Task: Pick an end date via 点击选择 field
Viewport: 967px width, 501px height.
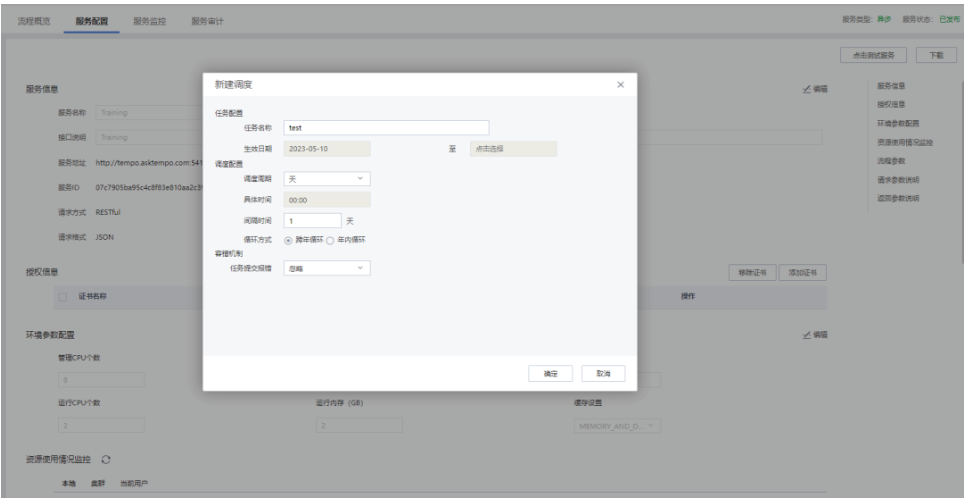Action: coord(512,149)
